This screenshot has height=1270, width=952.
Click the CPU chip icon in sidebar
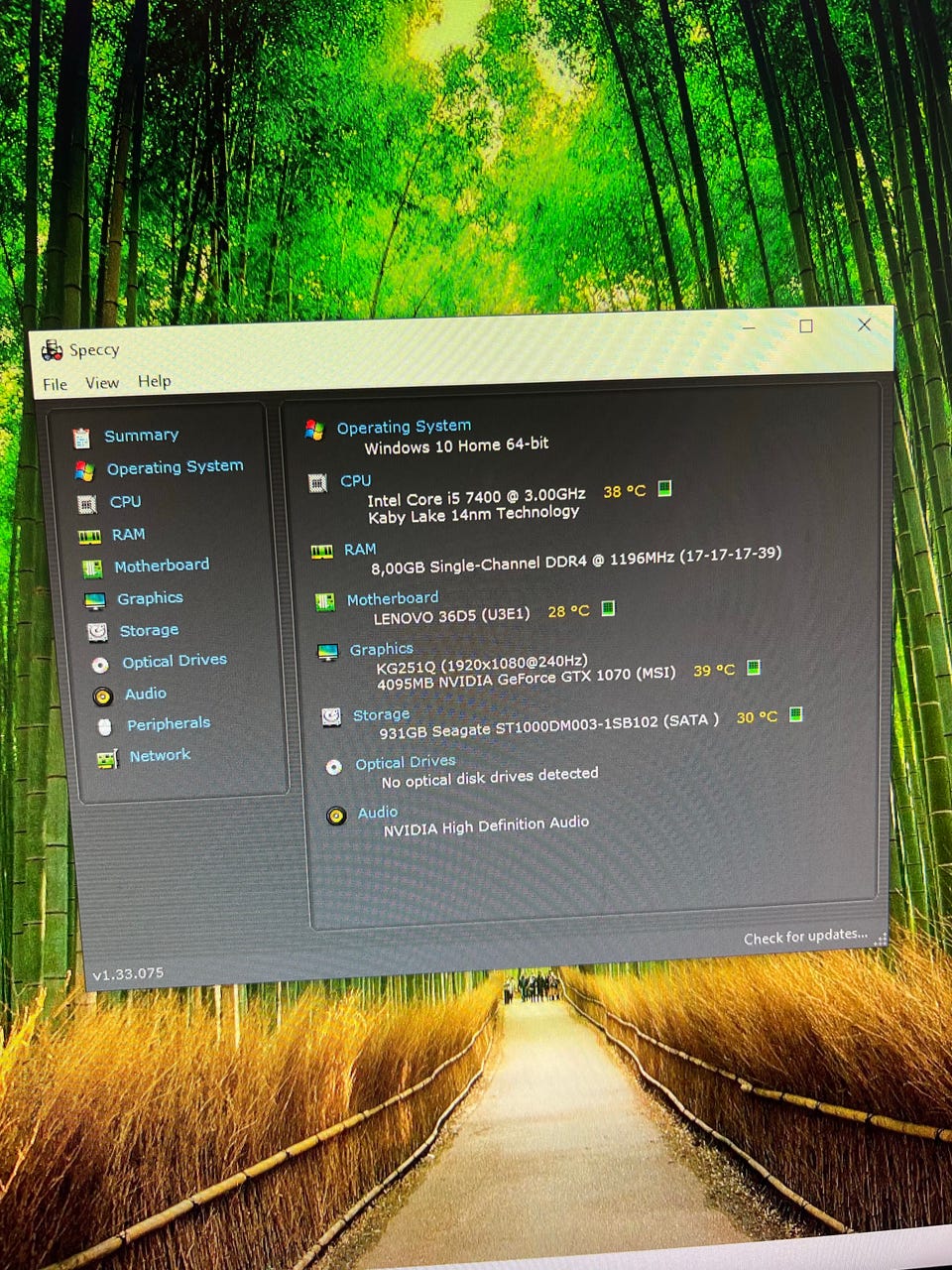click(x=87, y=504)
